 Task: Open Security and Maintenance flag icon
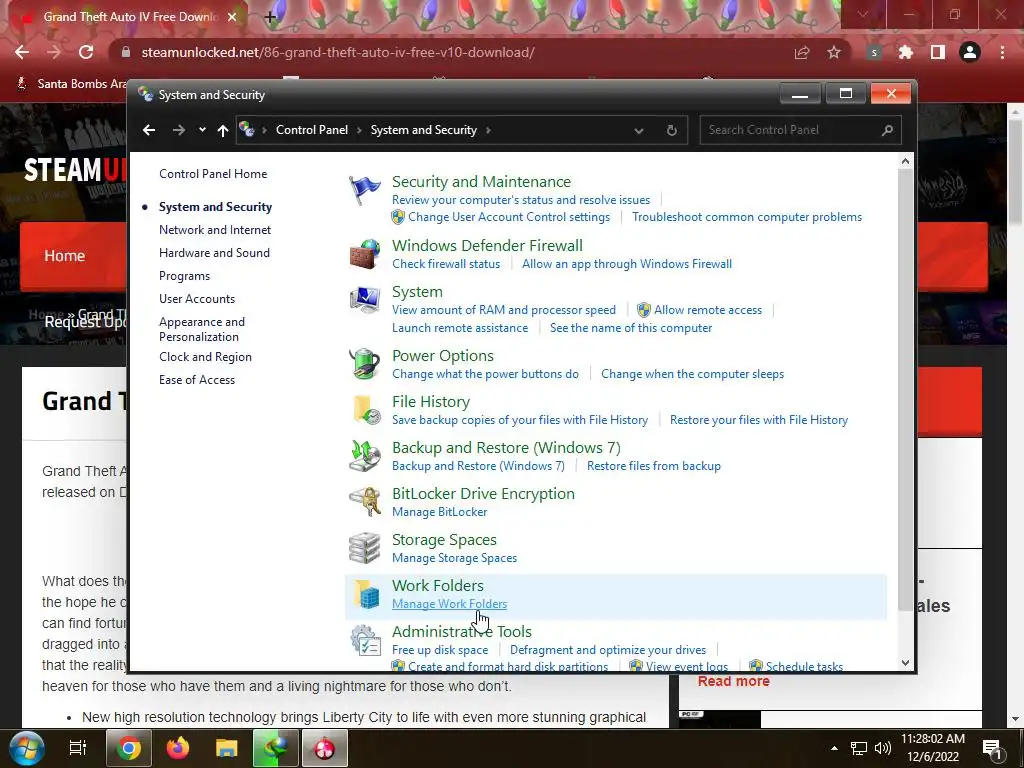(364, 190)
